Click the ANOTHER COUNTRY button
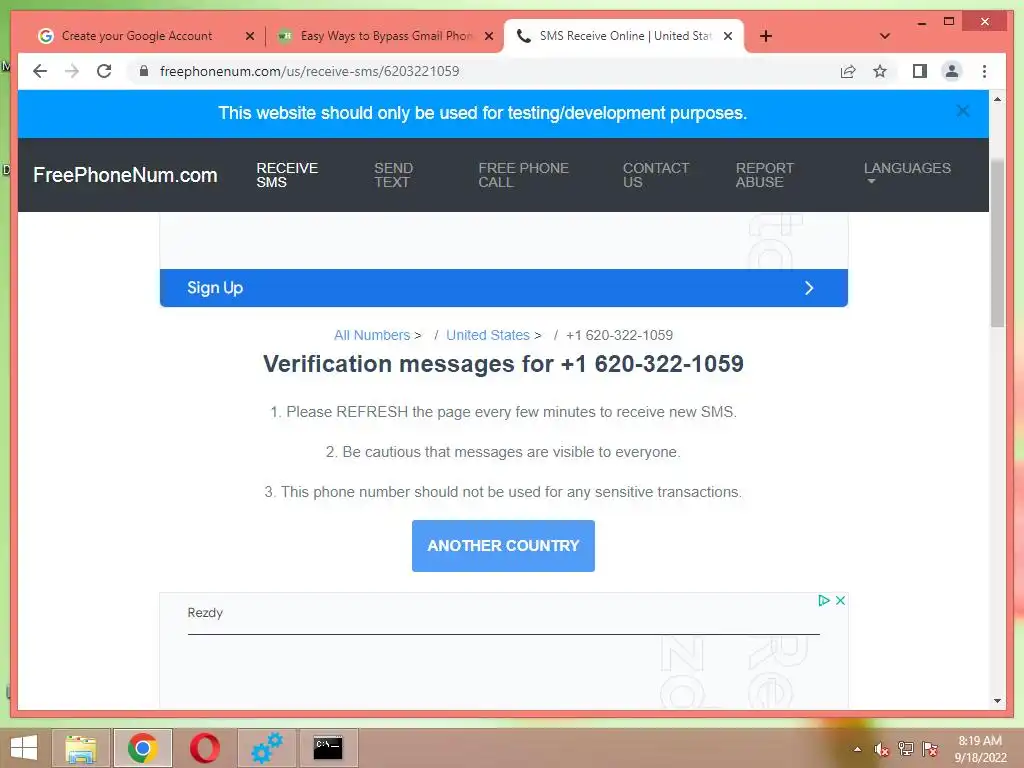 point(503,546)
